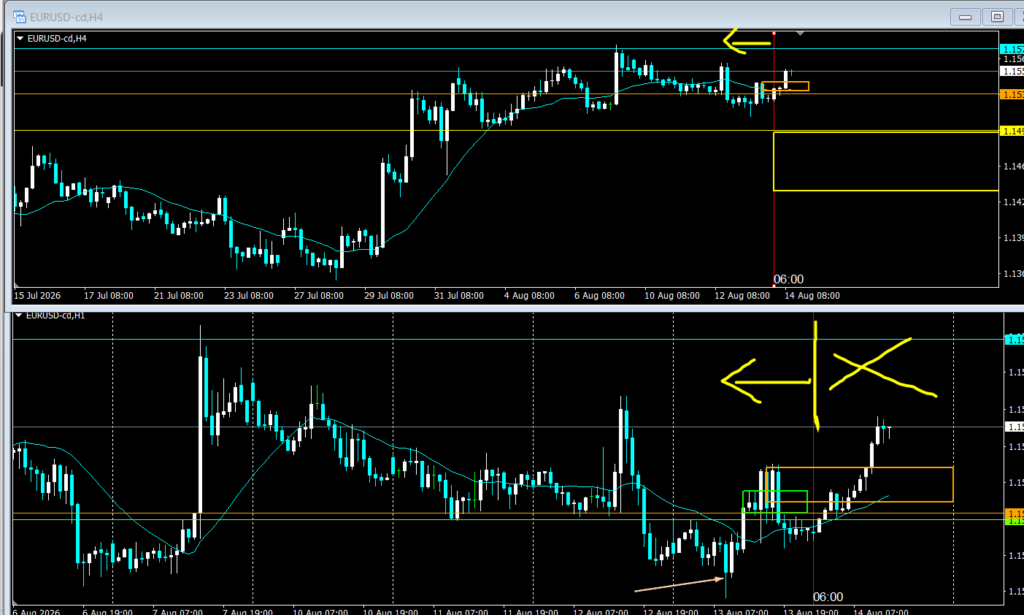Expand the triangle beside EURUSD-cd,H1 label
Viewport: 1024px width, 615px height.
[19, 315]
